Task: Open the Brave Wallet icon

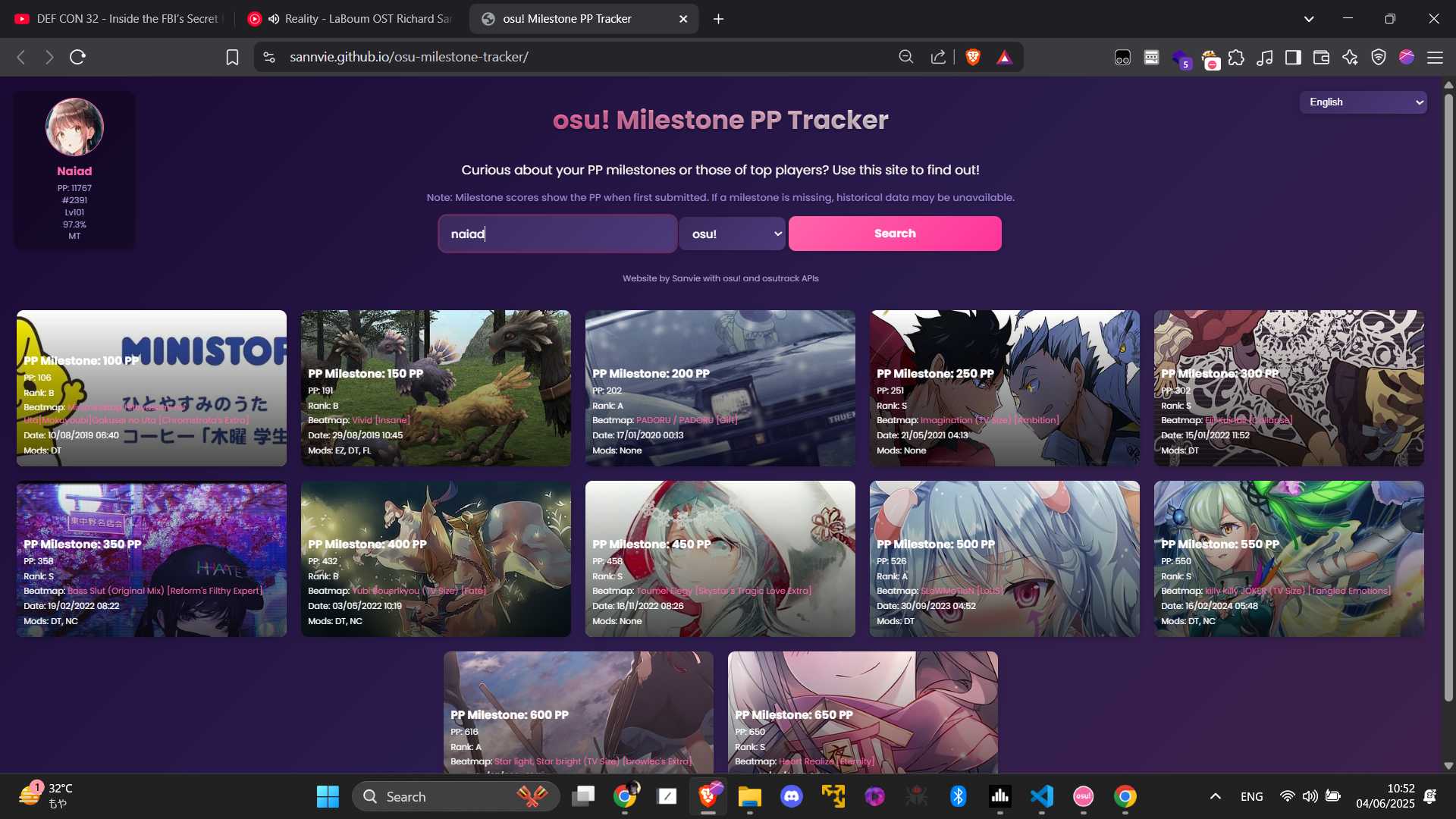Action: tap(1321, 57)
